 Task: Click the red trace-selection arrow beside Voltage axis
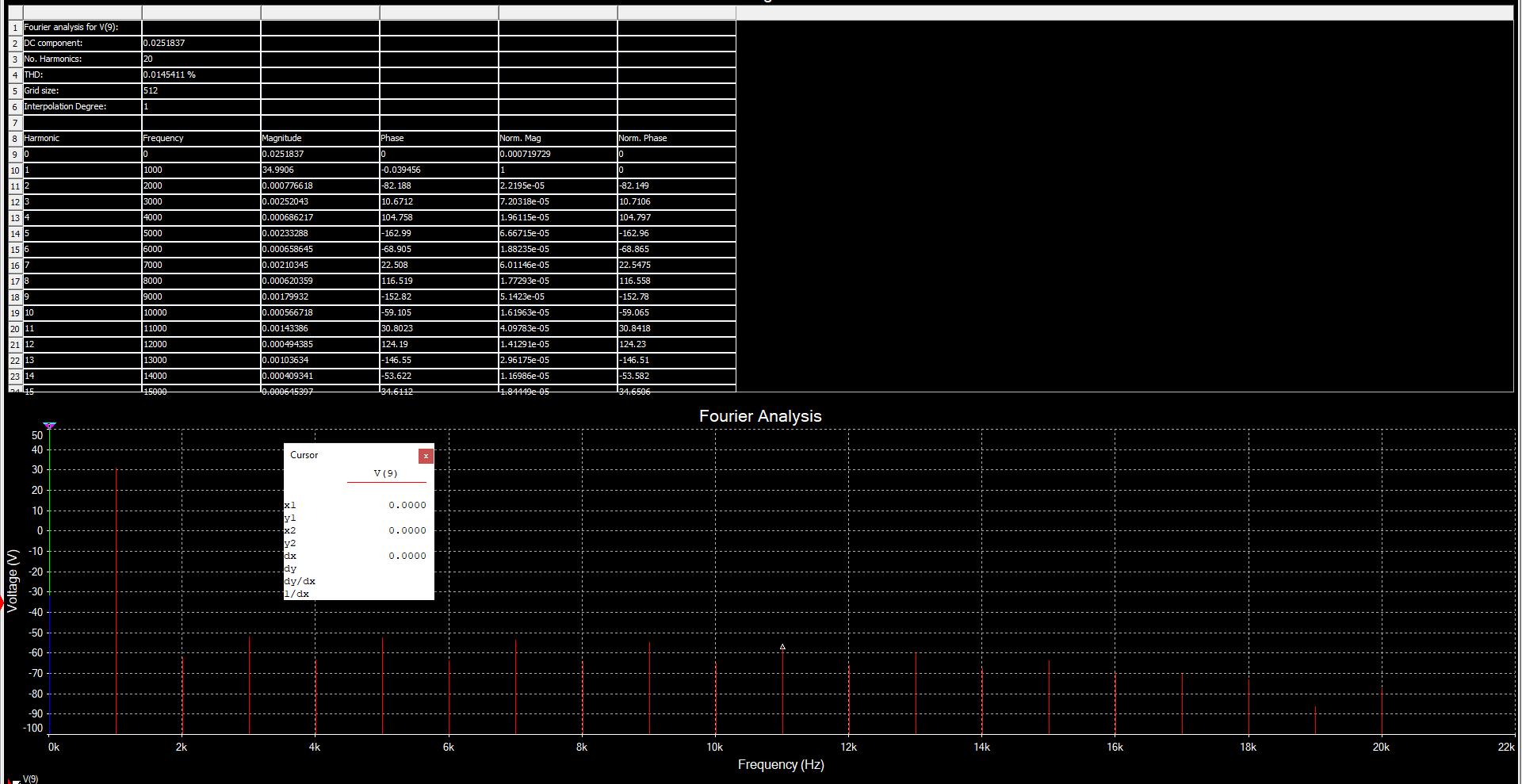pyautogui.click(x=2, y=602)
